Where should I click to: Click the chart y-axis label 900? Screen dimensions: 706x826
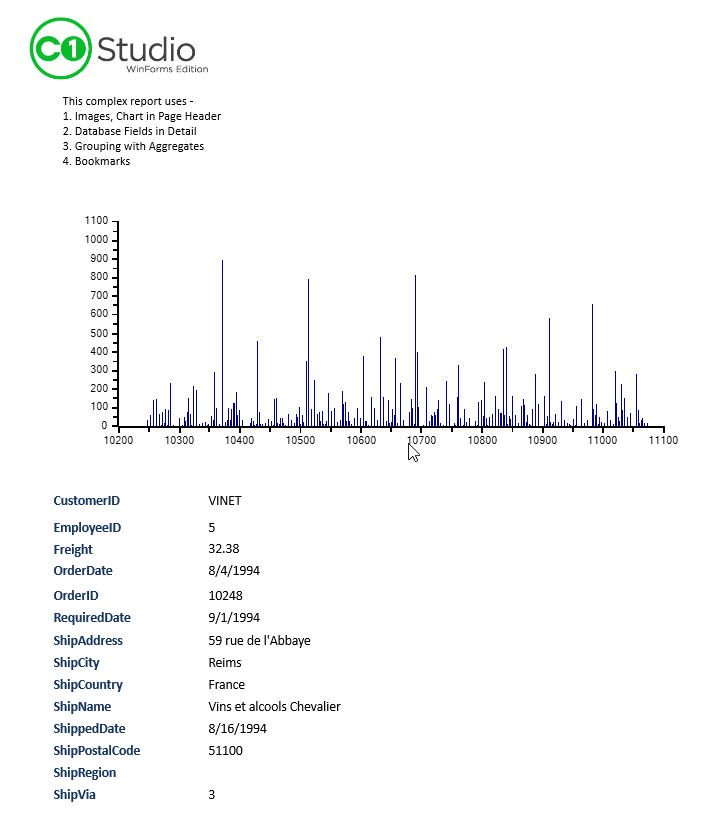[98, 258]
